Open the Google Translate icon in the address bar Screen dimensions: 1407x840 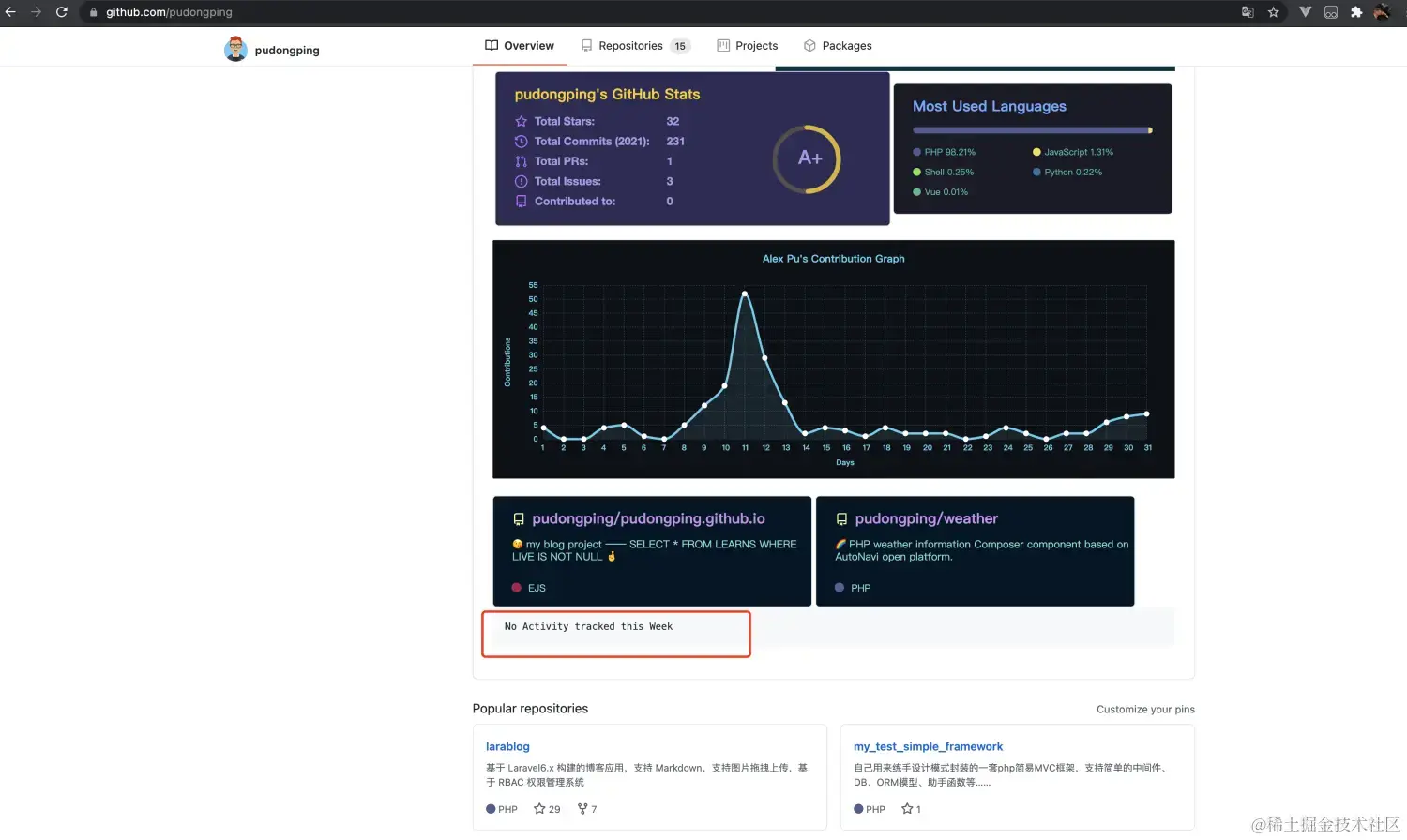1248,12
